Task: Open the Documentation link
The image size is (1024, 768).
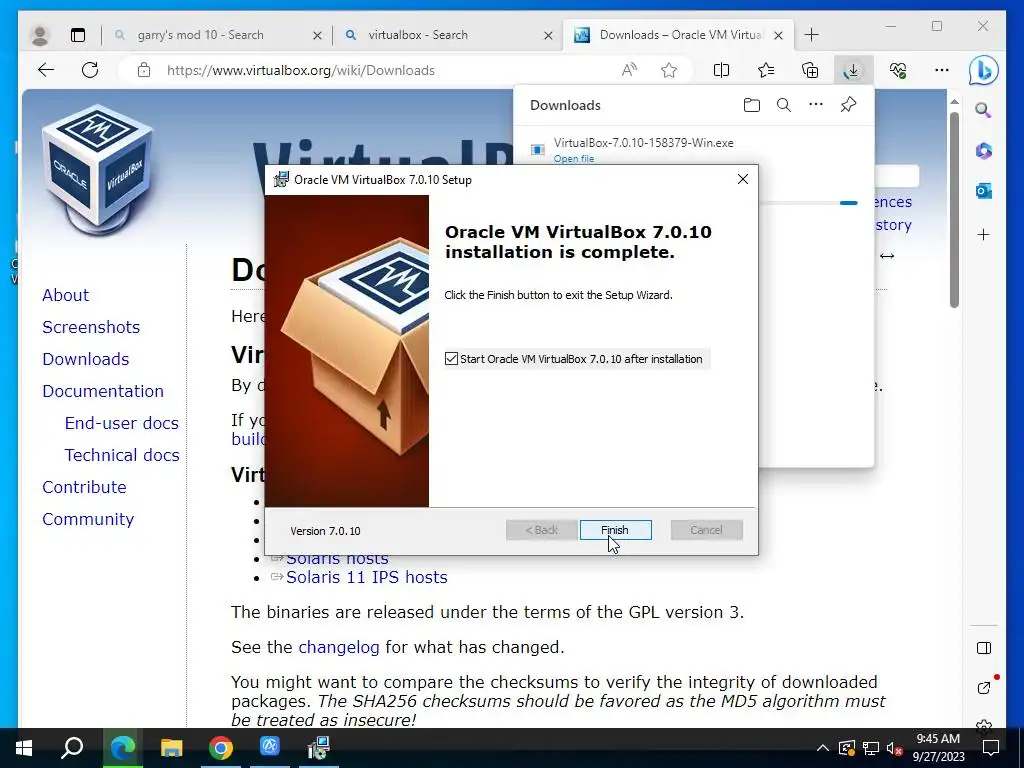Action: [x=103, y=391]
